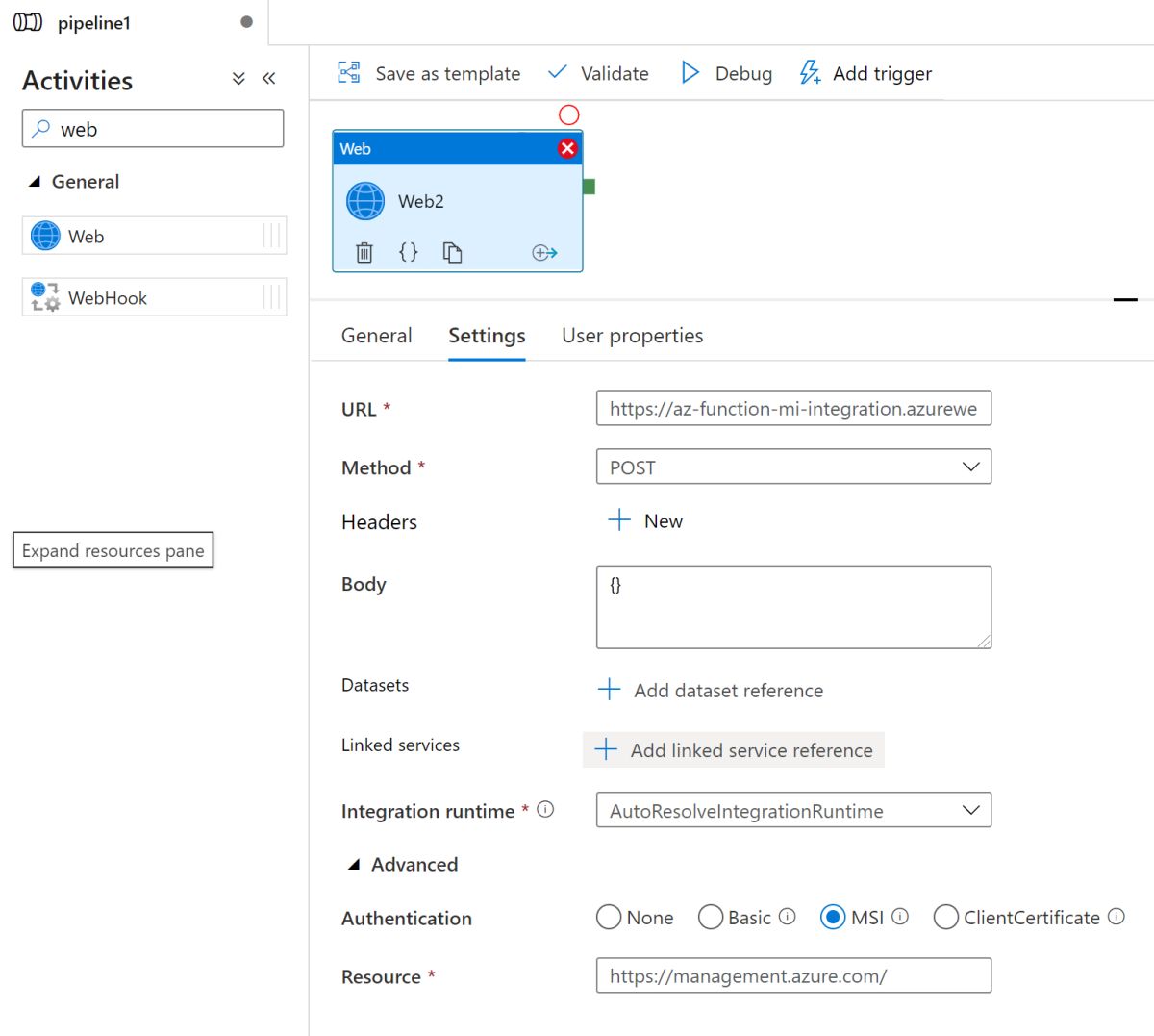This screenshot has height=1036, width=1154.
Task: Open the Method dropdown
Action: [x=793, y=467]
